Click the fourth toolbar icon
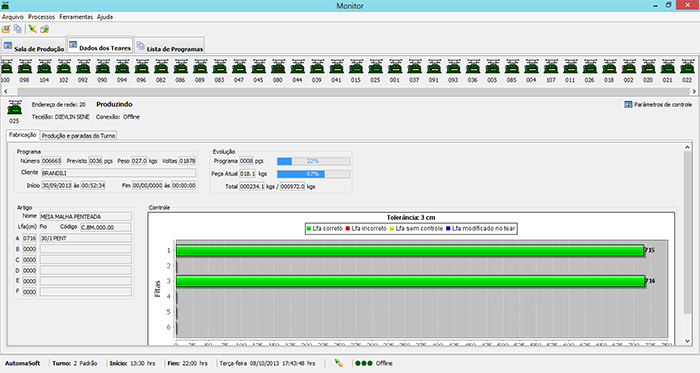The width and height of the screenshot is (700, 373). coord(44,29)
